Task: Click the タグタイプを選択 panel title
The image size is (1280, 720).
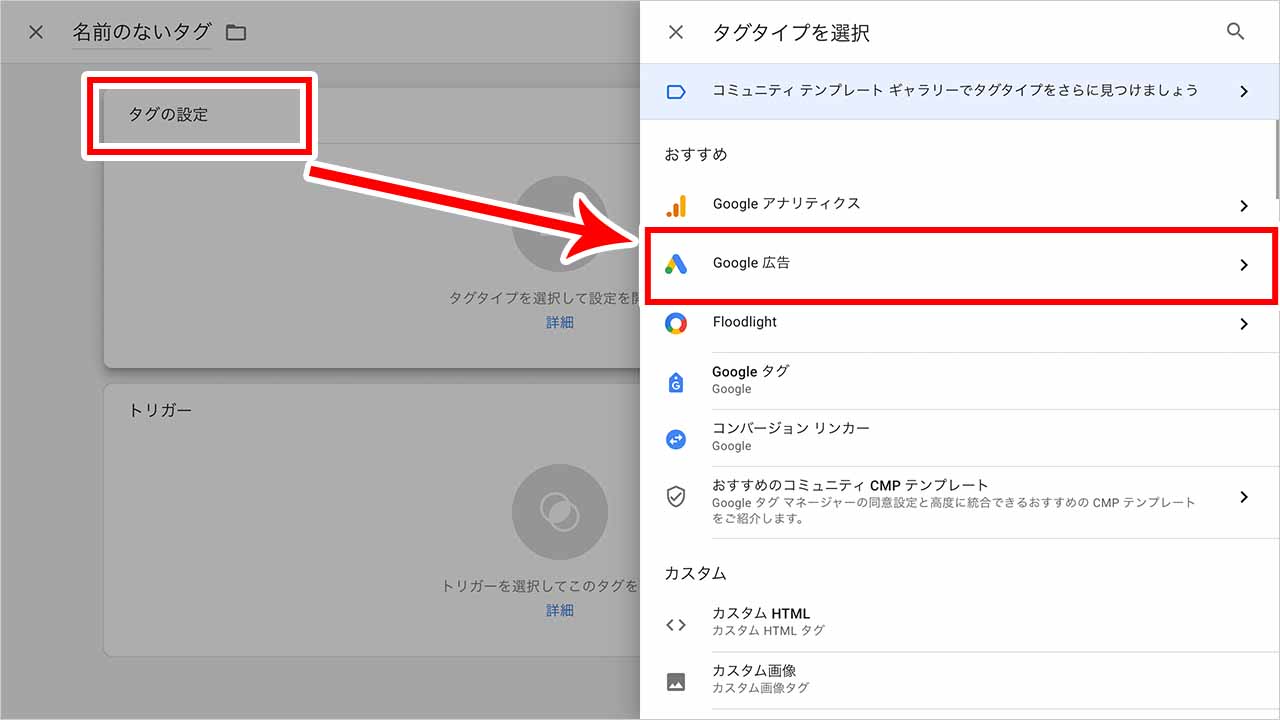Action: (791, 33)
